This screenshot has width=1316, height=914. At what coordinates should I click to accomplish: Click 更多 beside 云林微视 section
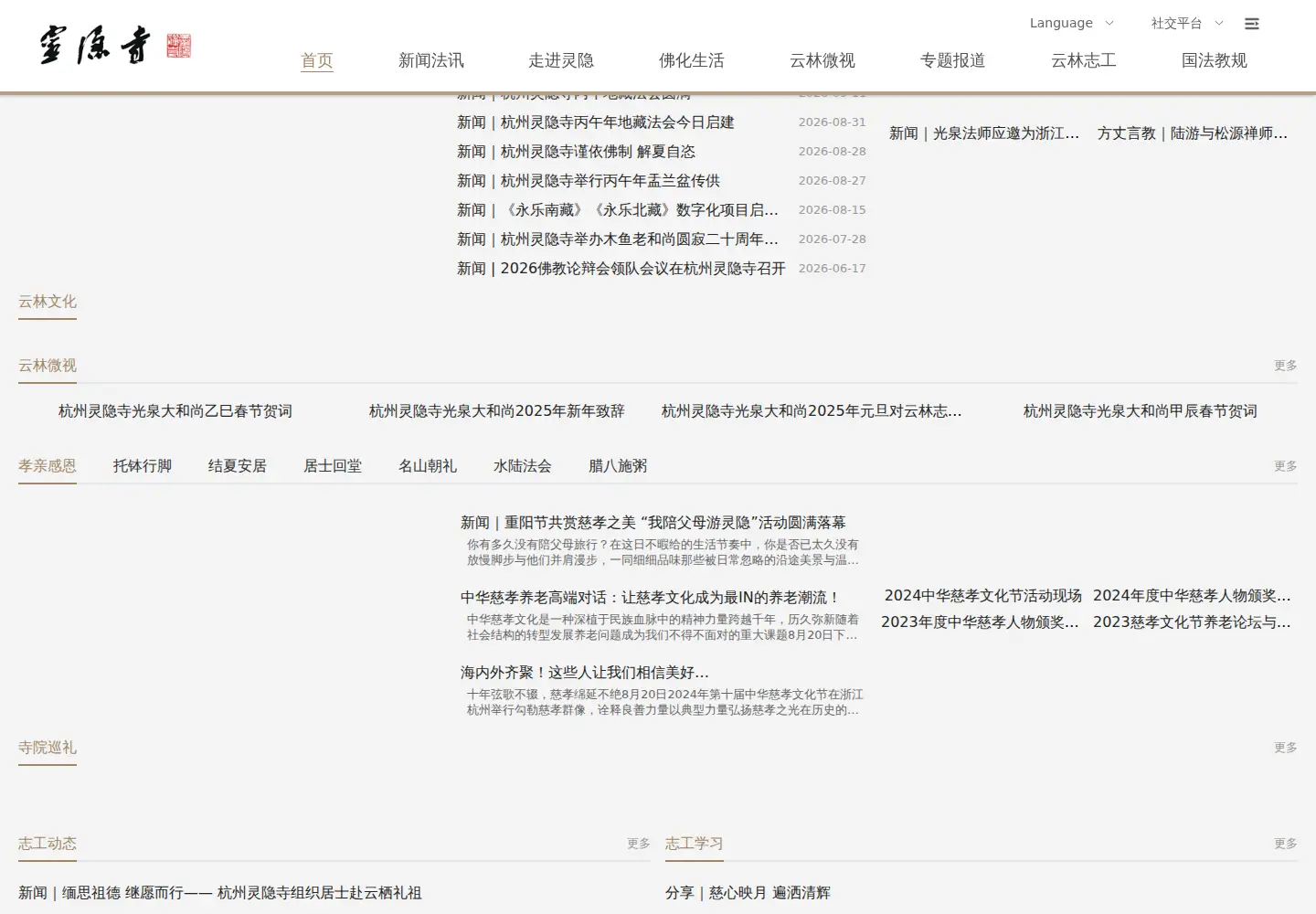(x=1286, y=366)
